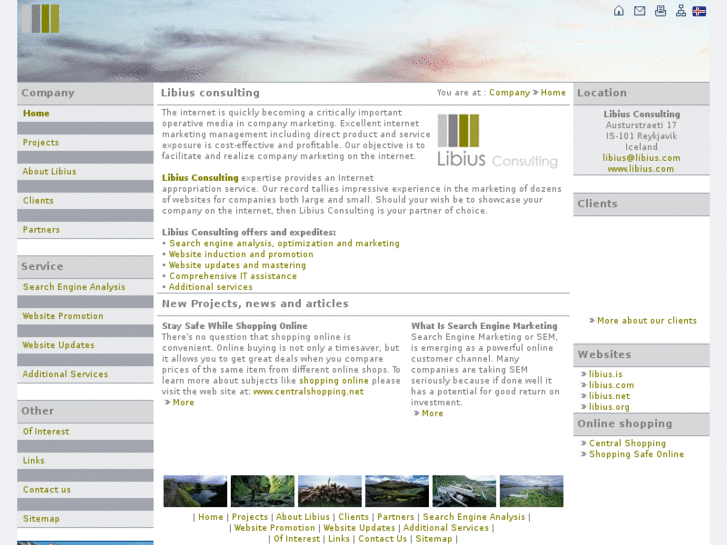
Task: Open Comprehensive IT assistance link
Action: tap(233, 276)
